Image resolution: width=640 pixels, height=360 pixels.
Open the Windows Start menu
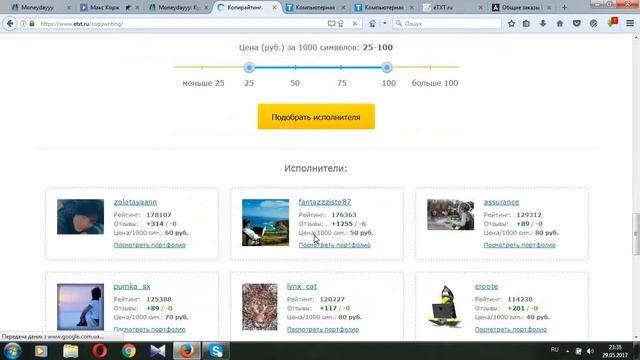(12, 351)
